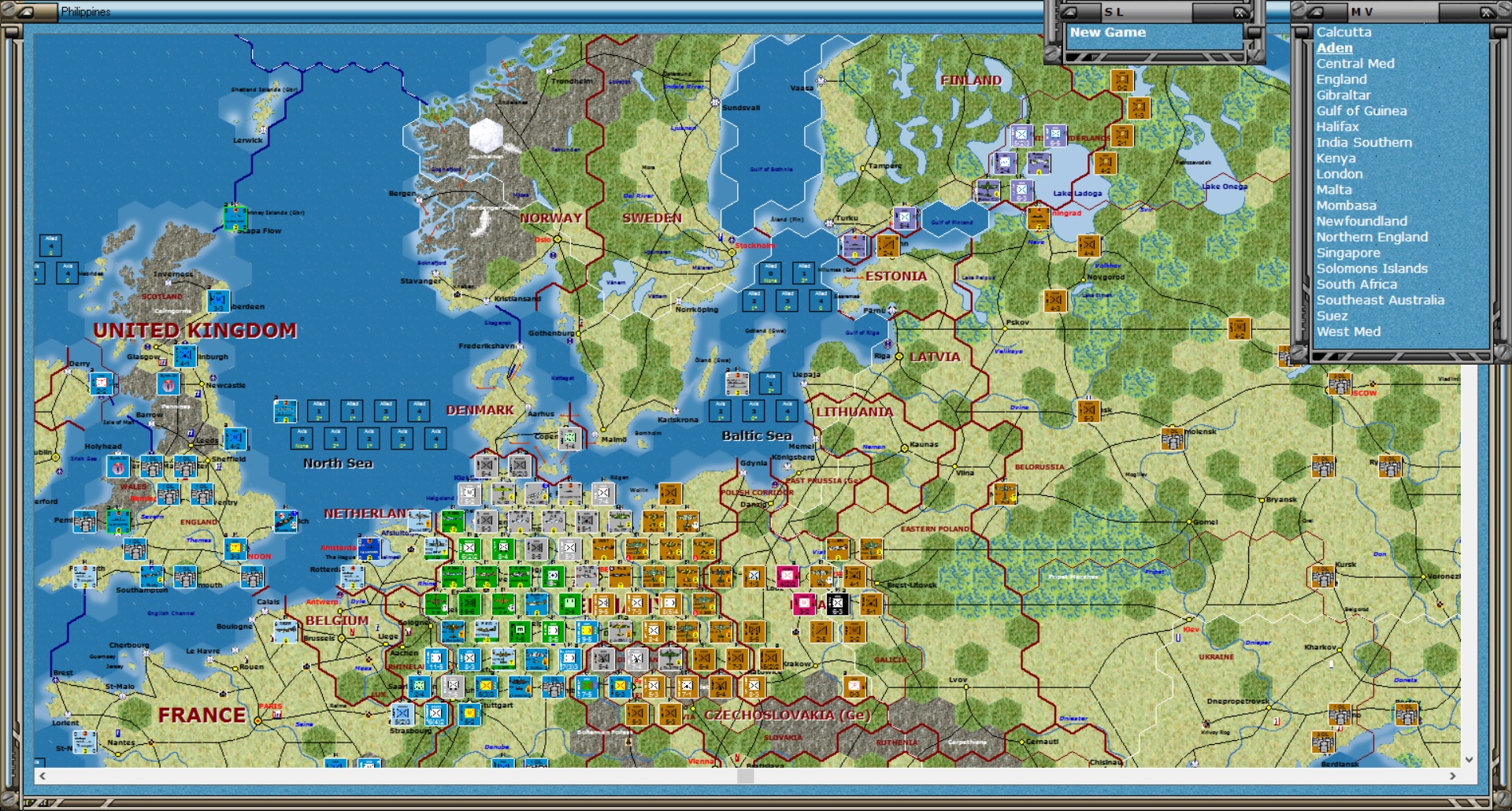Choose the naval unit at Aberdeen
Image resolution: width=1512 pixels, height=811 pixels.
point(218,301)
